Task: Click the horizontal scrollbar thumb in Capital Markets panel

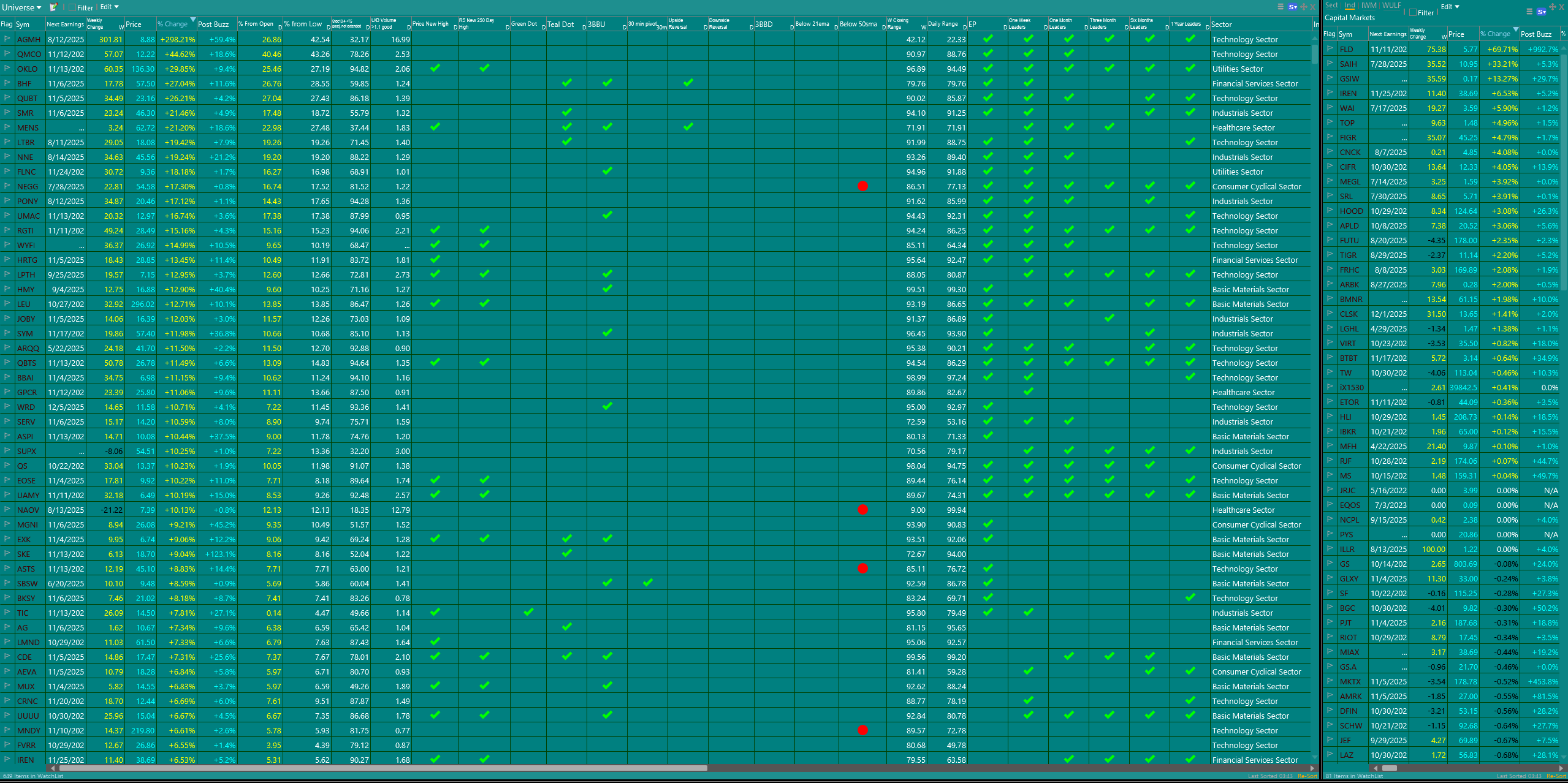Action: [1389, 768]
